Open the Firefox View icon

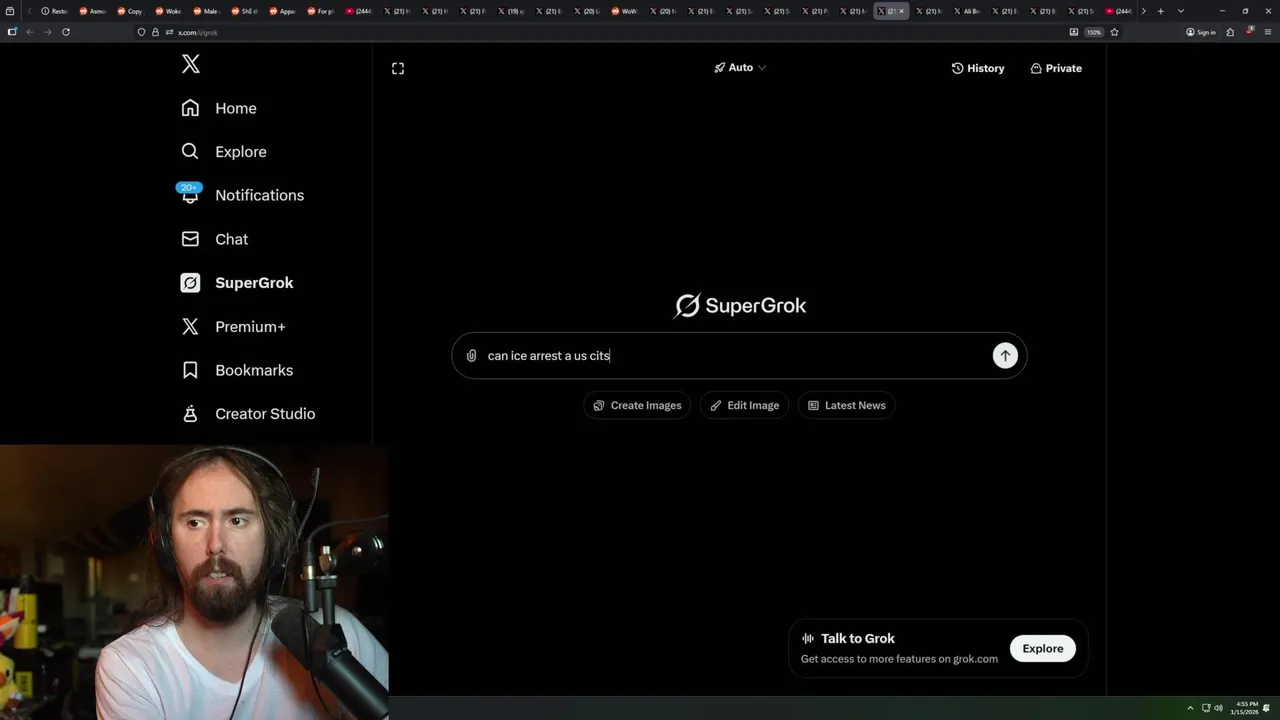click(10, 11)
